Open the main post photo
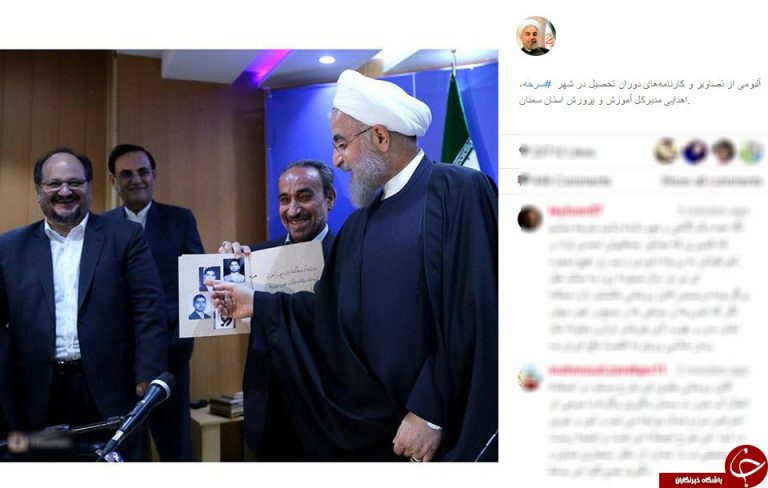The width and height of the screenshot is (768, 488). 249,255
